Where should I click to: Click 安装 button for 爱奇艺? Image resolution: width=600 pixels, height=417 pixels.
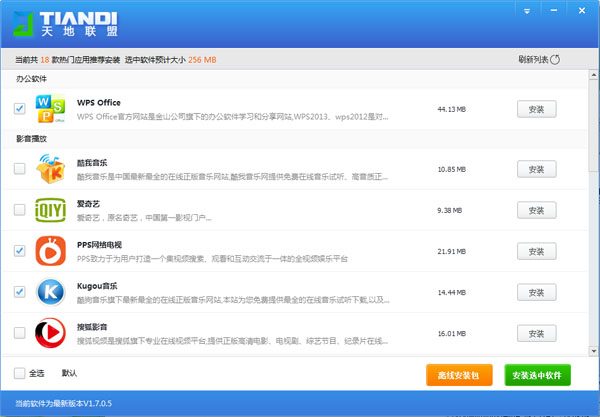536,210
